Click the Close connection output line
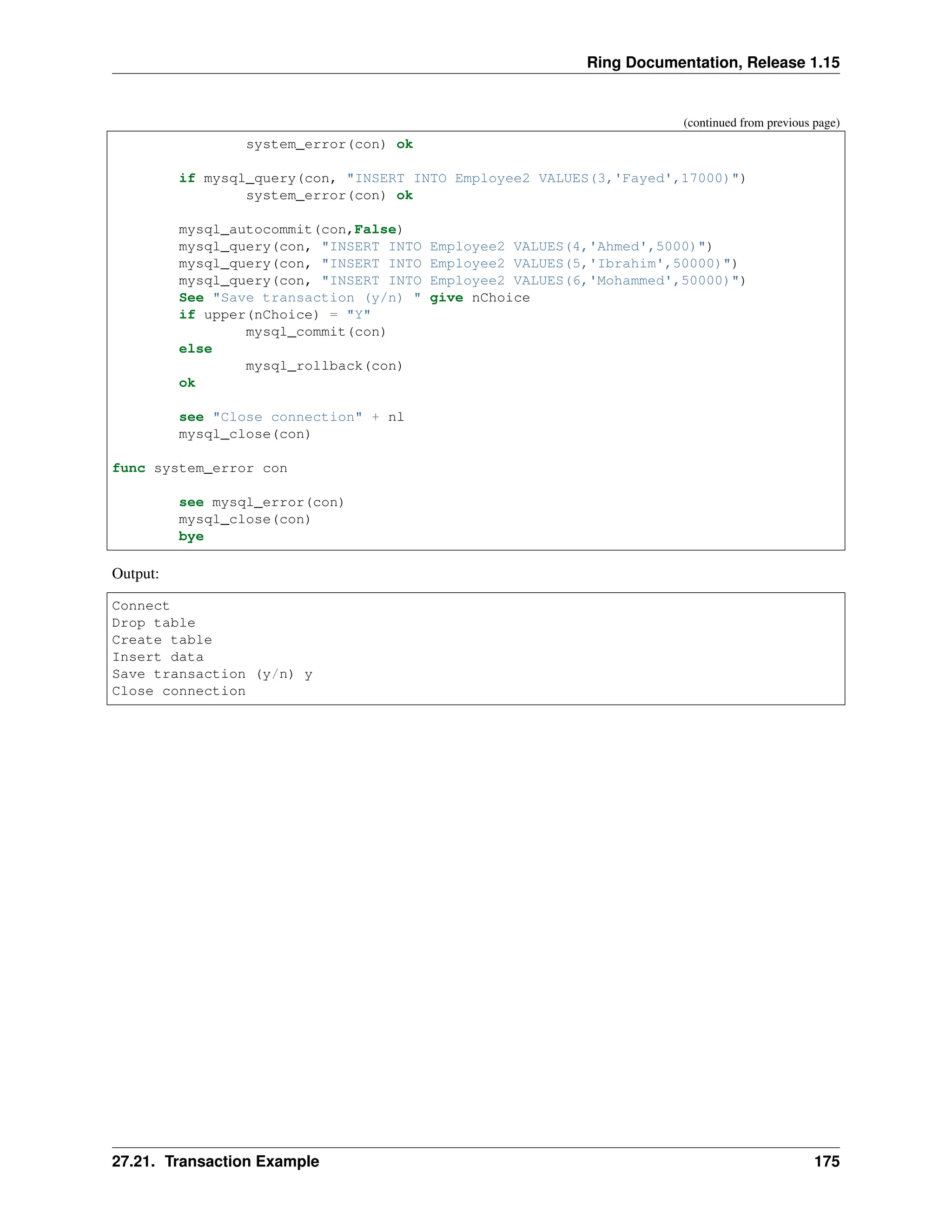The height and width of the screenshot is (1232, 952). (x=178, y=691)
